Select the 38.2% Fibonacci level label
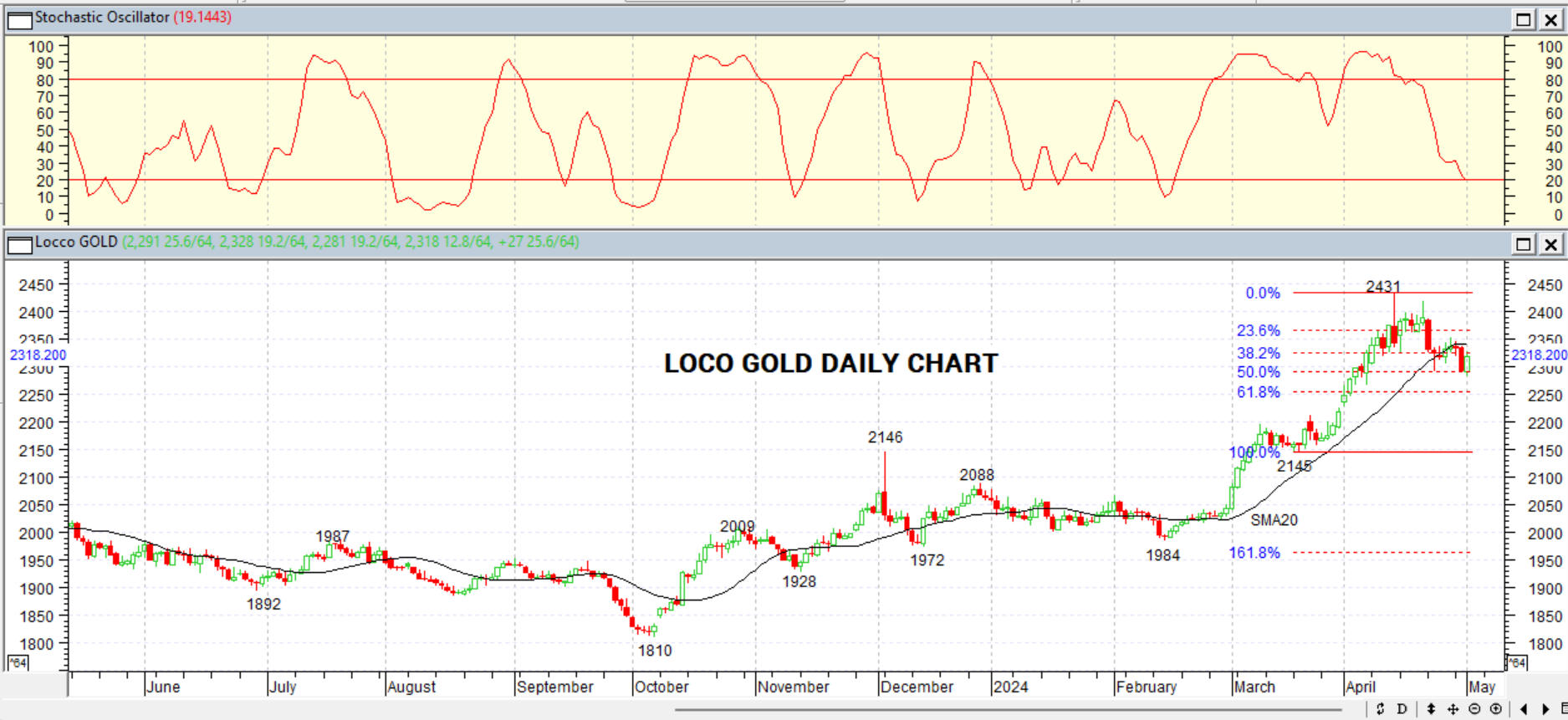The image size is (1568, 720). point(1259,354)
